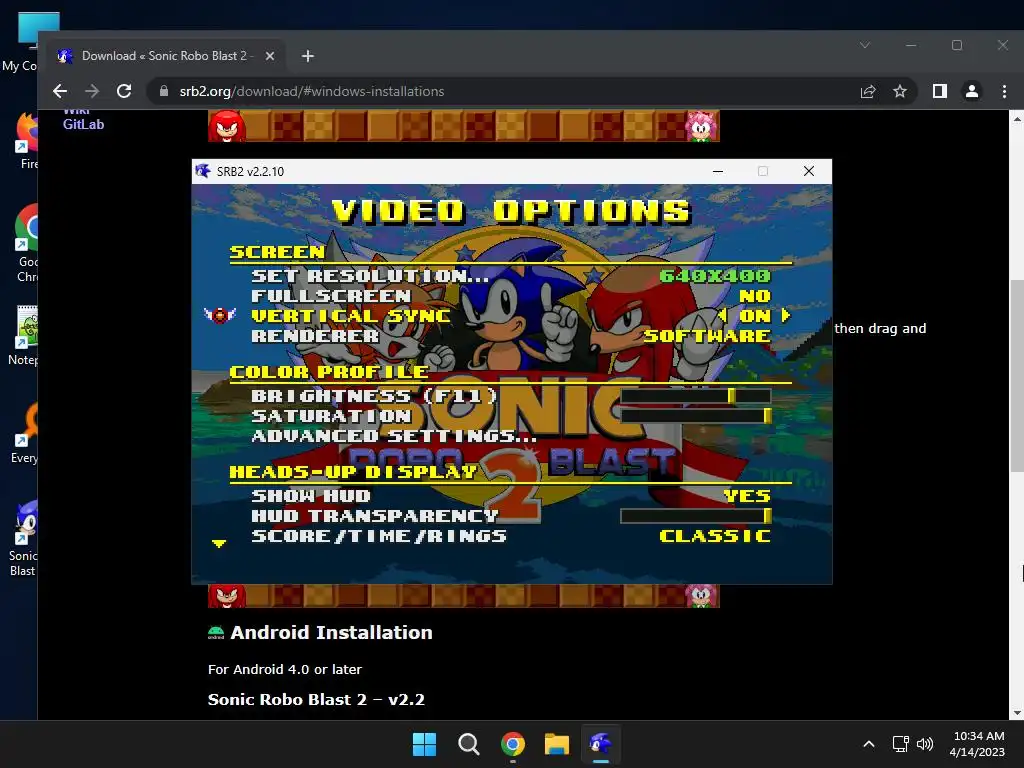
Task: Reload the srb2.org page
Action: [124, 91]
